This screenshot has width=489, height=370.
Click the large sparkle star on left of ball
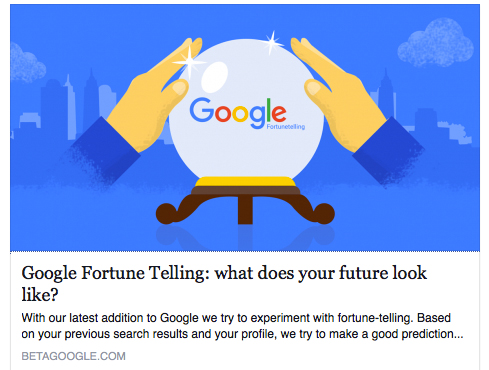(189, 62)
